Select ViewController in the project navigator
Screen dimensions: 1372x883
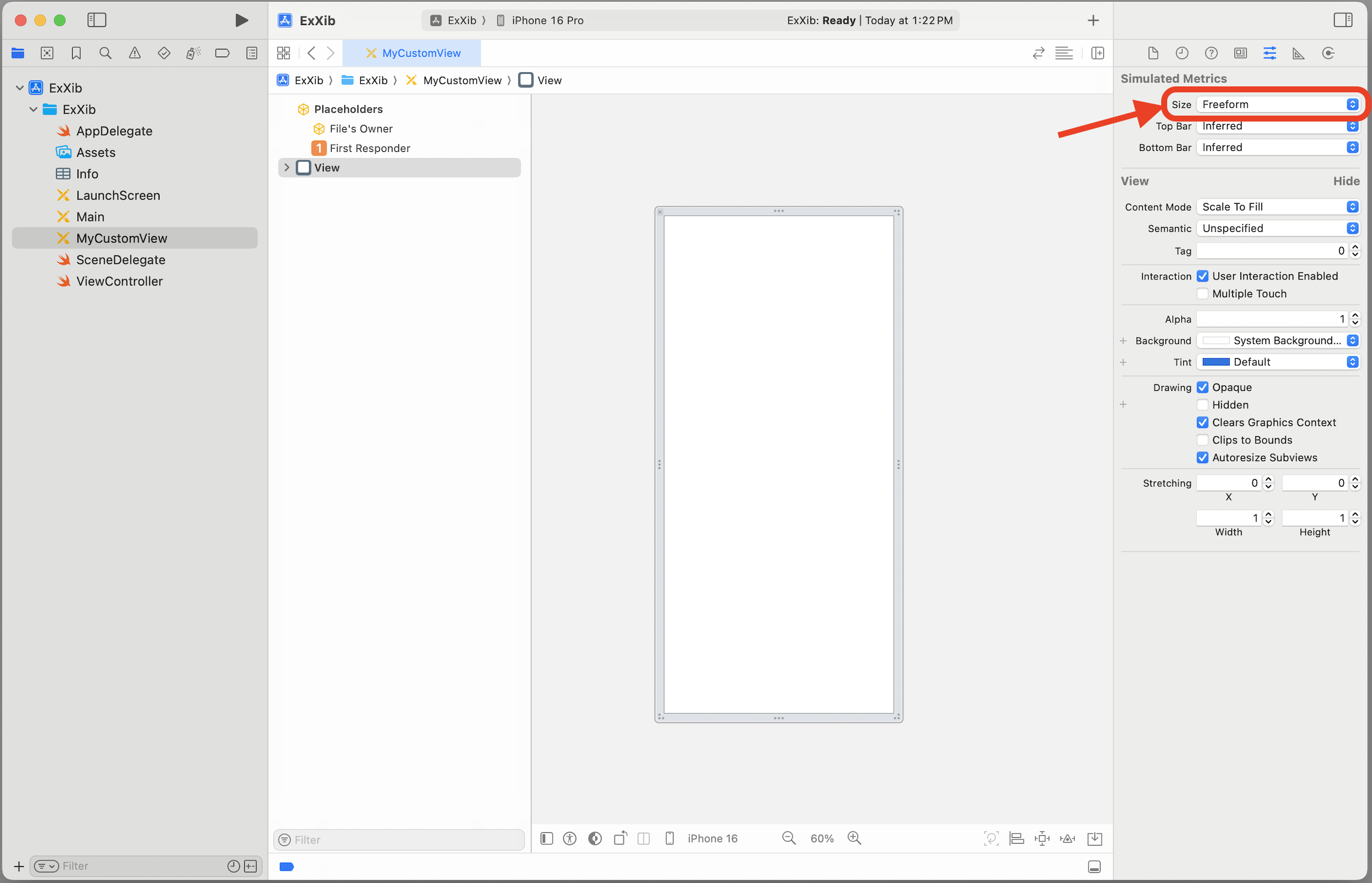coord(119,281)
